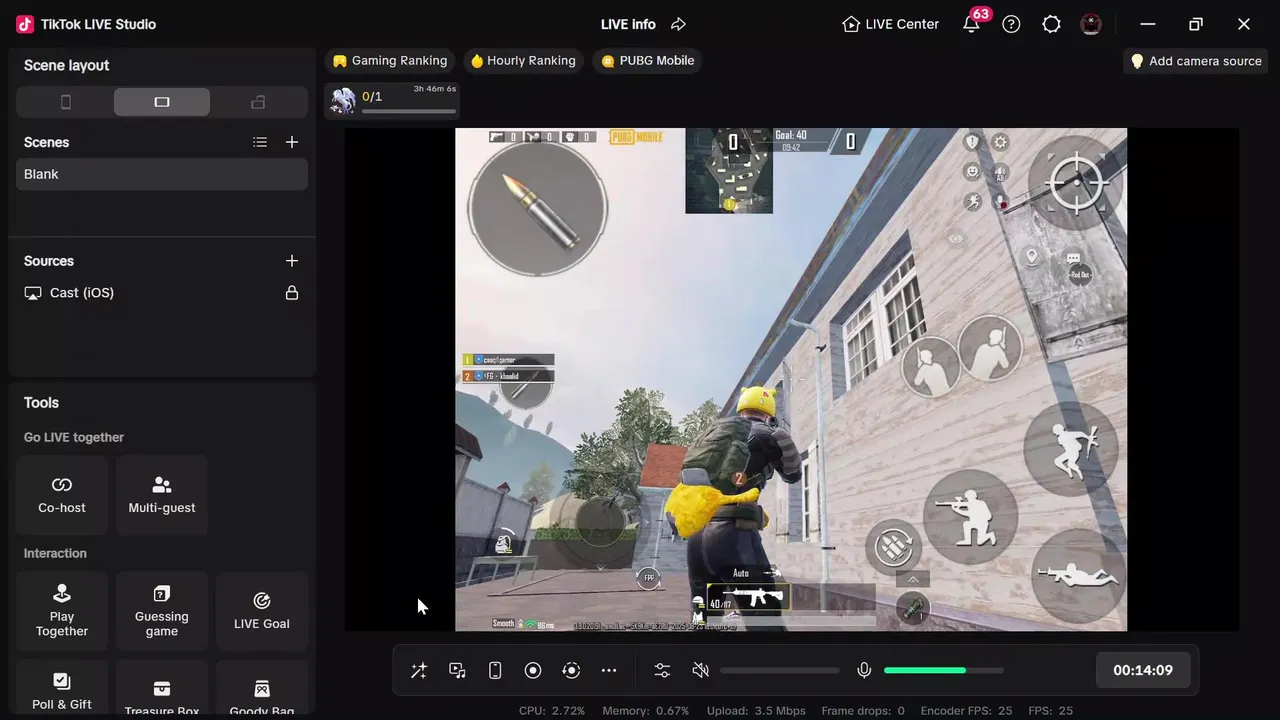
Task: Open LIVE Goal tool
Action: 262,611
